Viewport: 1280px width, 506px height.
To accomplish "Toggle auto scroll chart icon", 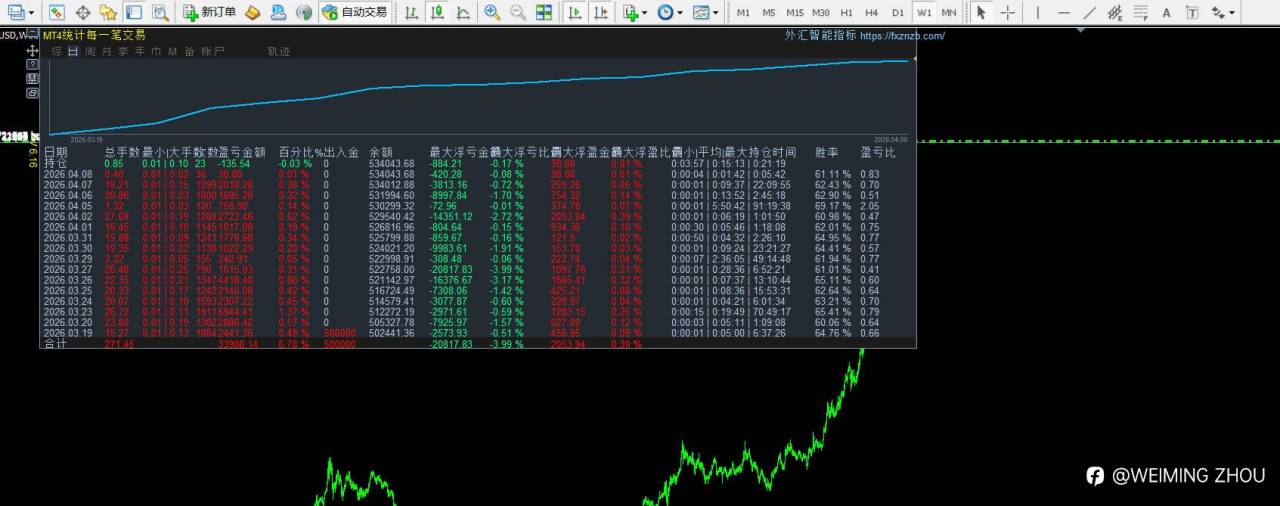I will point(574,12).
